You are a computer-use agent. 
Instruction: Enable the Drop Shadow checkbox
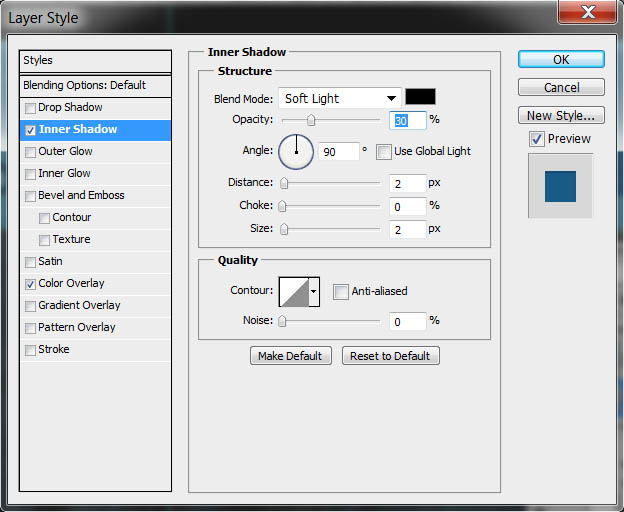[30, 108]
